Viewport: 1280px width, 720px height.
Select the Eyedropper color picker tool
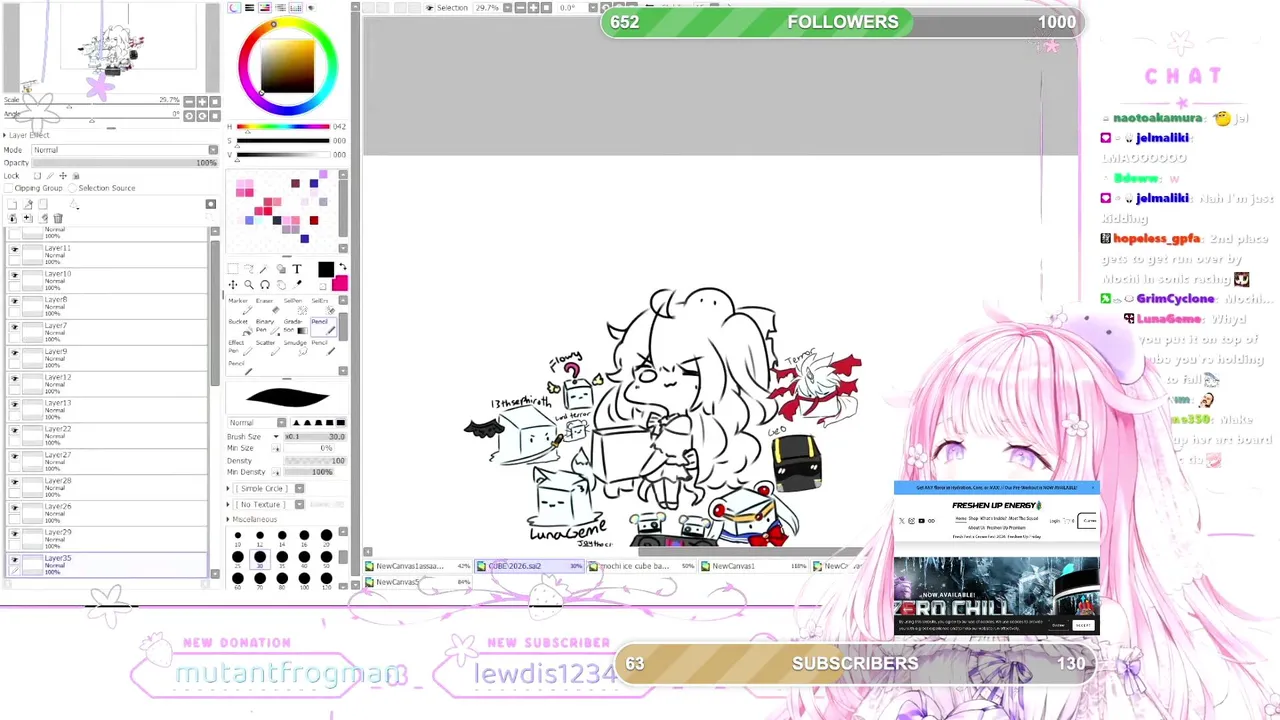297,285
